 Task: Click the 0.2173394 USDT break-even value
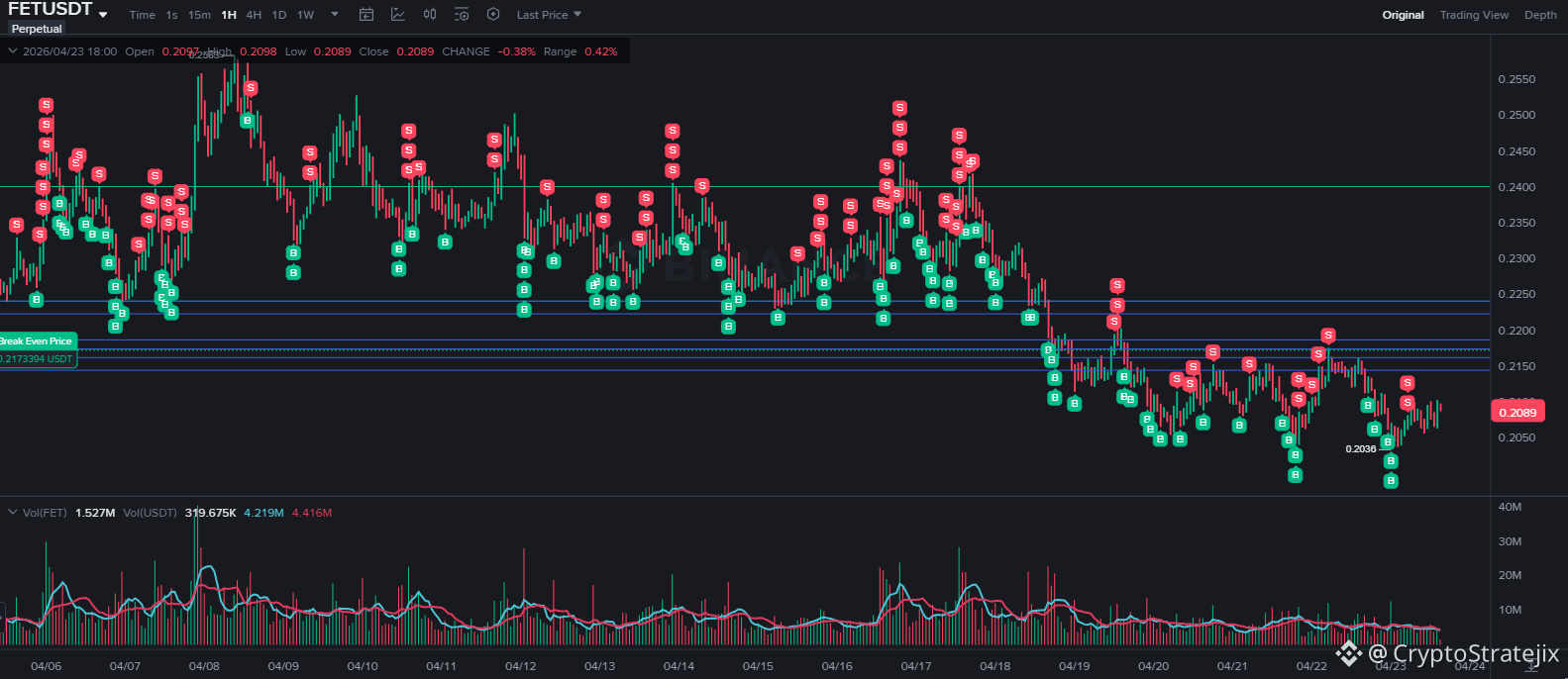pos(38,358)
